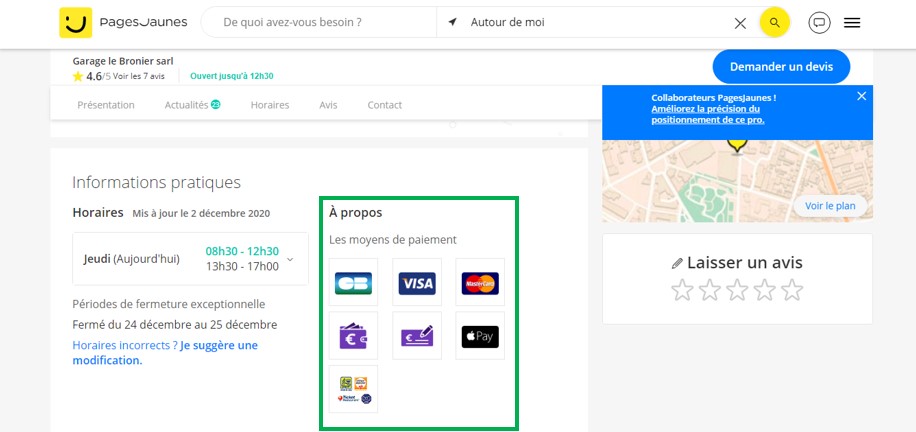Screen dimensions: 916x432
Task: Click the 13h30 - 17h00 hours text
Action: [242, 267]
